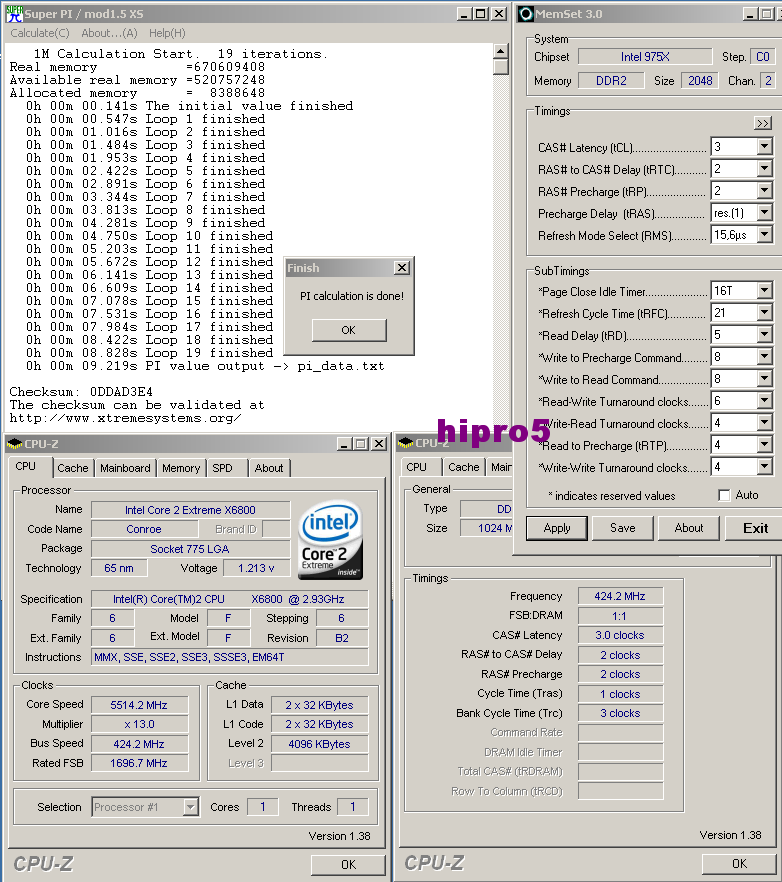782x882 pixels.
Task: Click the CPU-Z window title icon
Action: point(14,443)
